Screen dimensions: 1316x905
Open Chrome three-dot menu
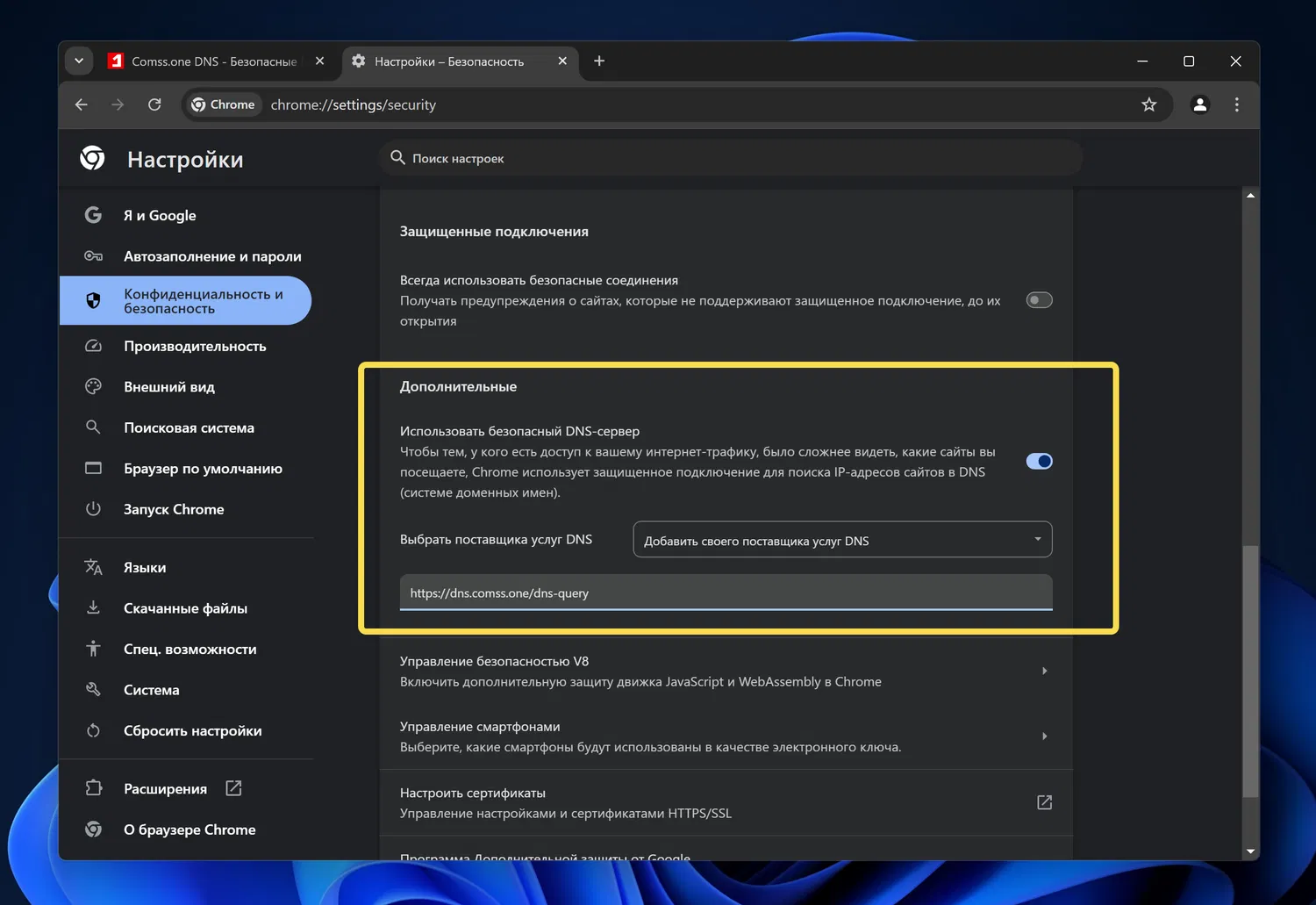coord(1236,104)
